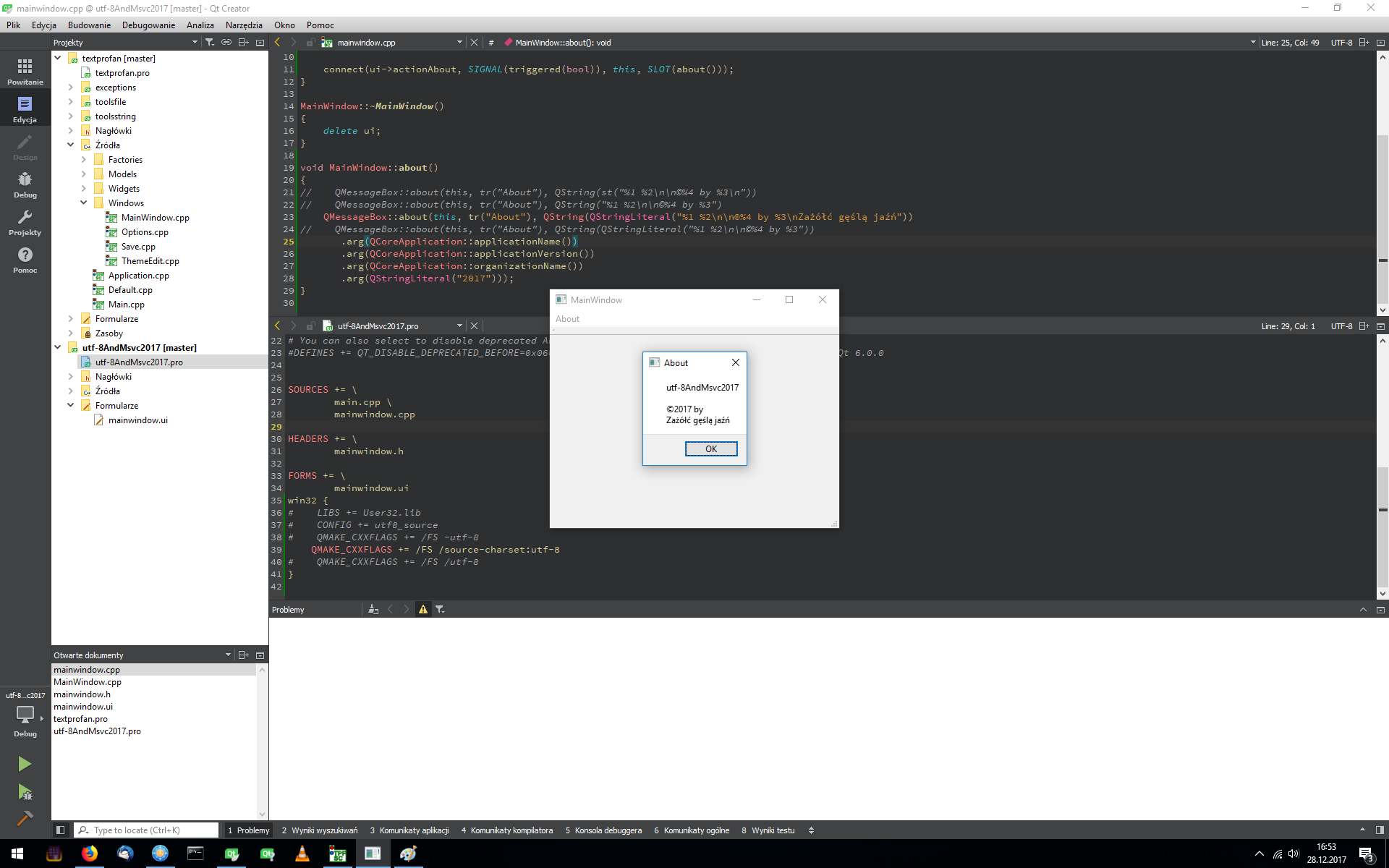Open the Pomoc help mode icon
Screen dimensions: 1389x868
tap(25, 259)
